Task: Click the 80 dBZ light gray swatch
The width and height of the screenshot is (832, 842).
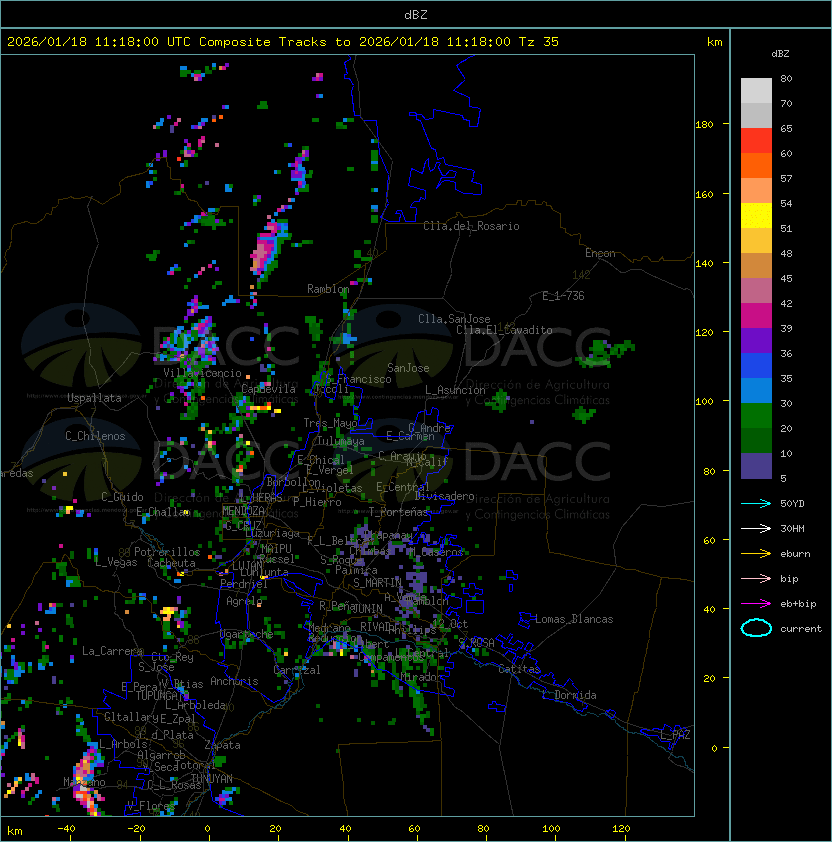Action: [x=756, y=90]
